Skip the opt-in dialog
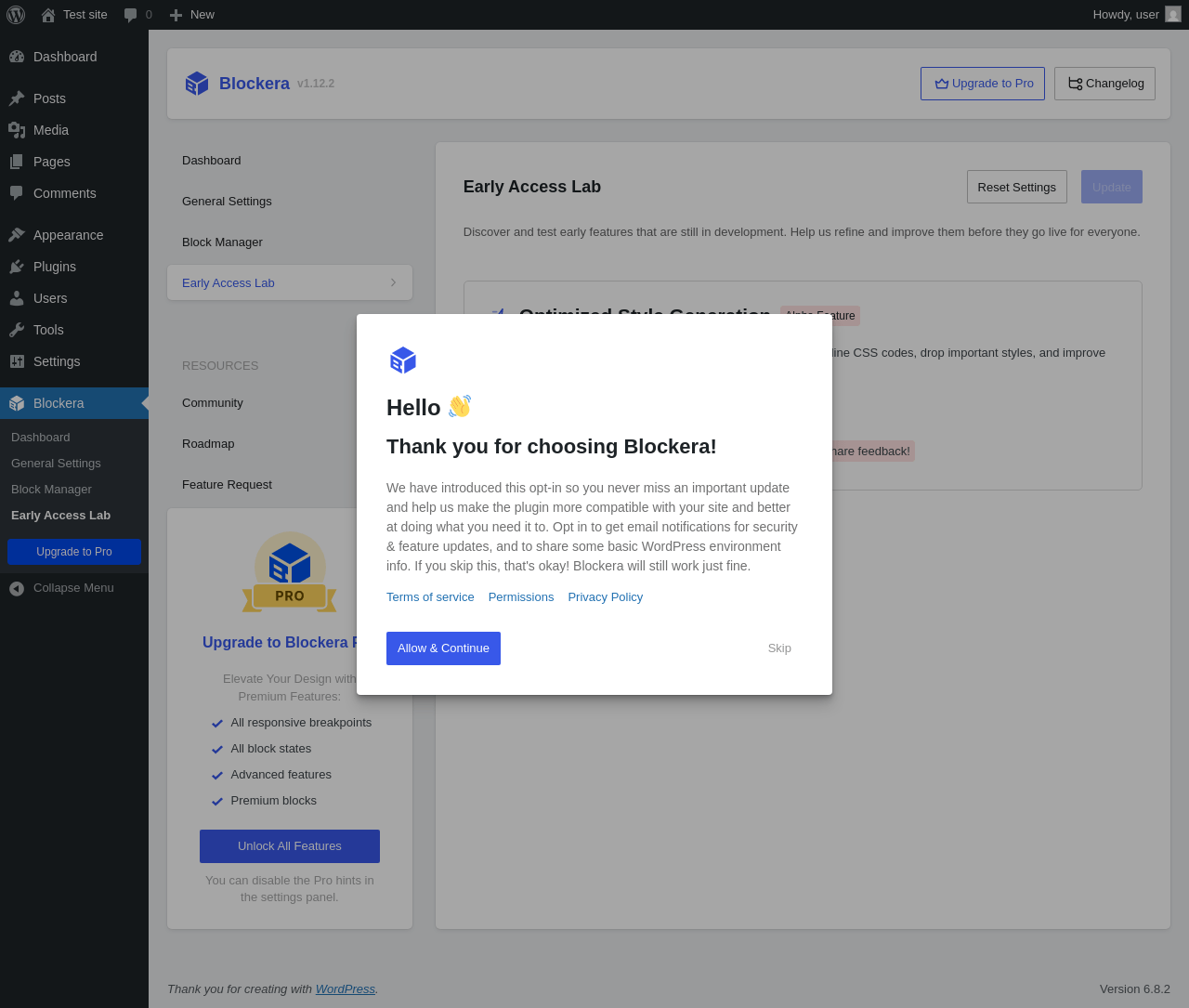Screen dimensions: 1189x1008 pyautogui.click(x=779, y=648)
